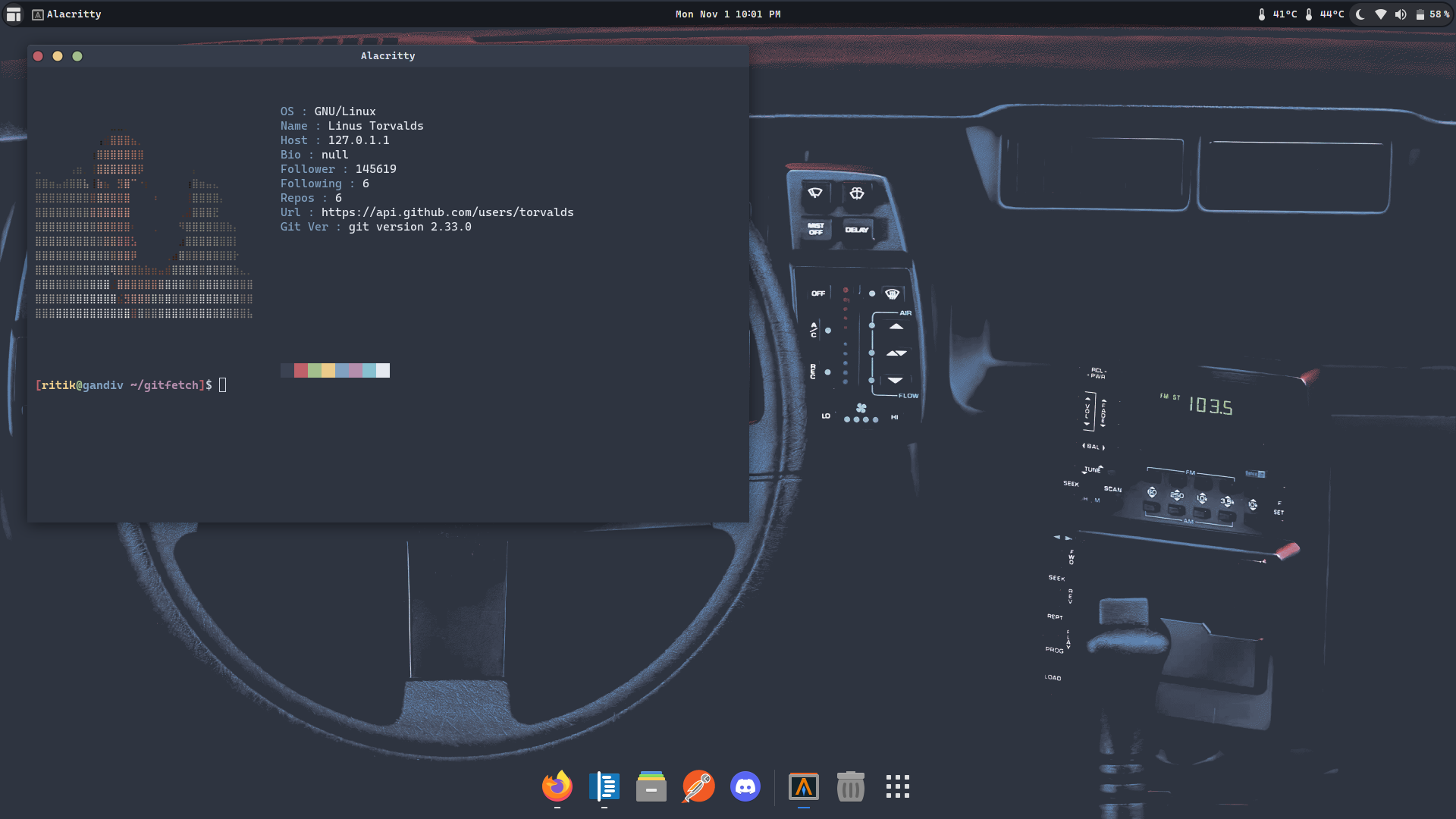Open the Wi-Fi network indicator

1381,14
